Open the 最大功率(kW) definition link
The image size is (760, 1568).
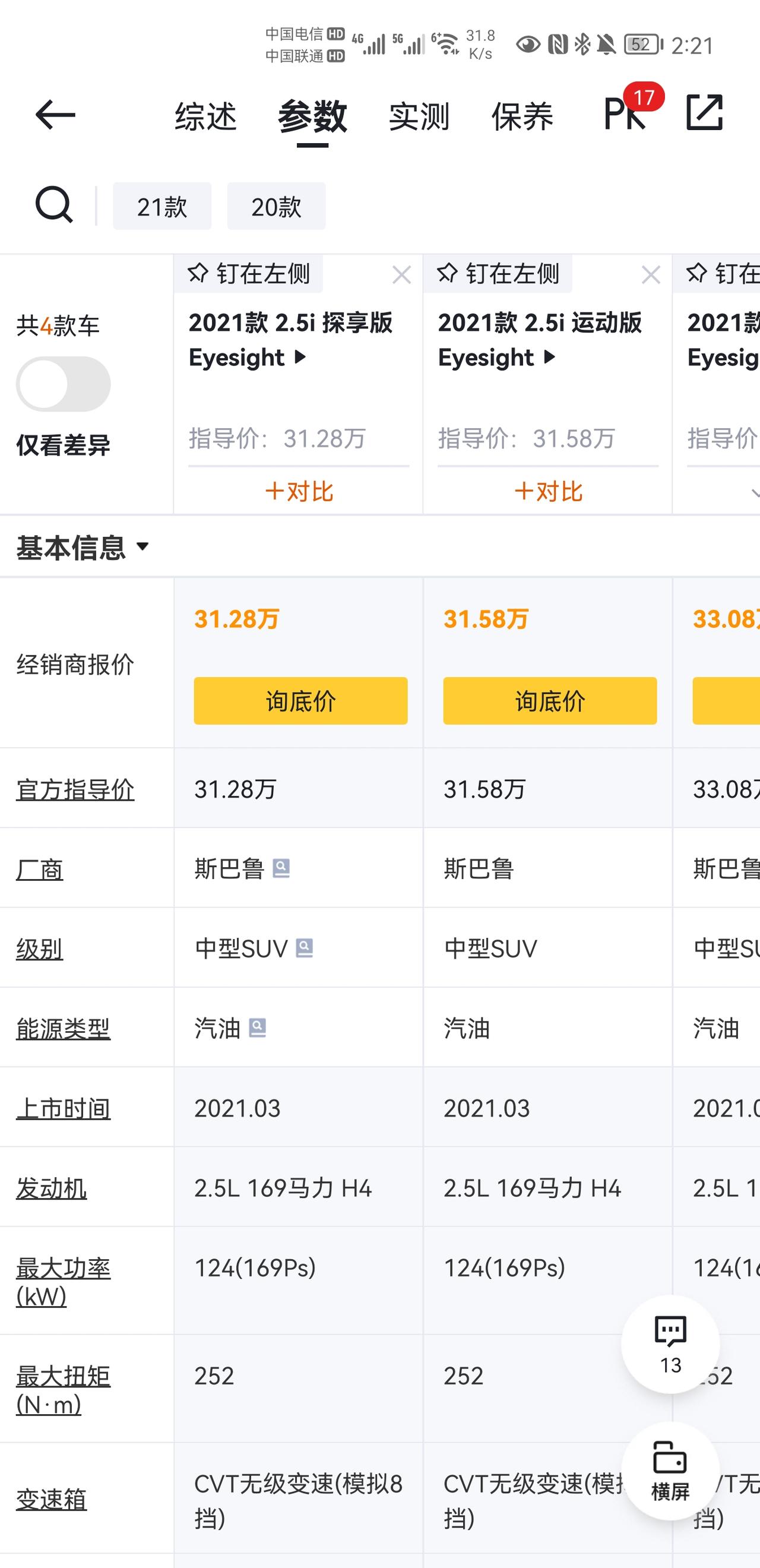64,1282
